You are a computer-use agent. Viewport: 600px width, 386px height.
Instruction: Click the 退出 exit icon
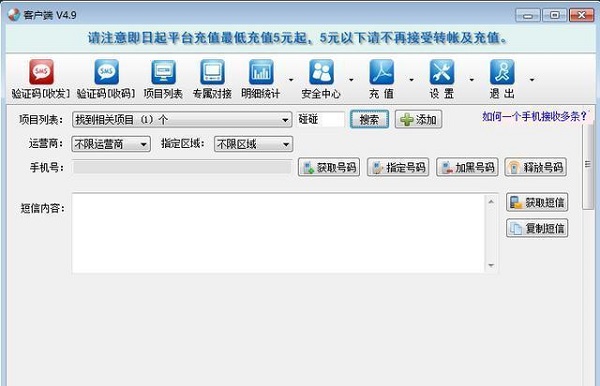pos(502,72)
